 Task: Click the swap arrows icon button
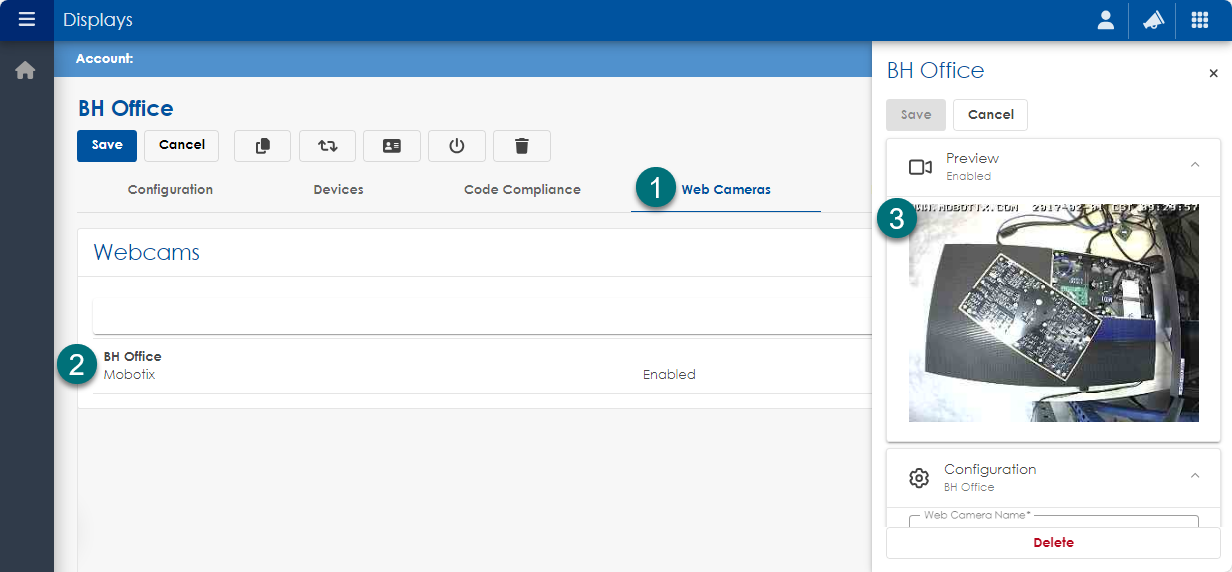click(x=327, y=146)
